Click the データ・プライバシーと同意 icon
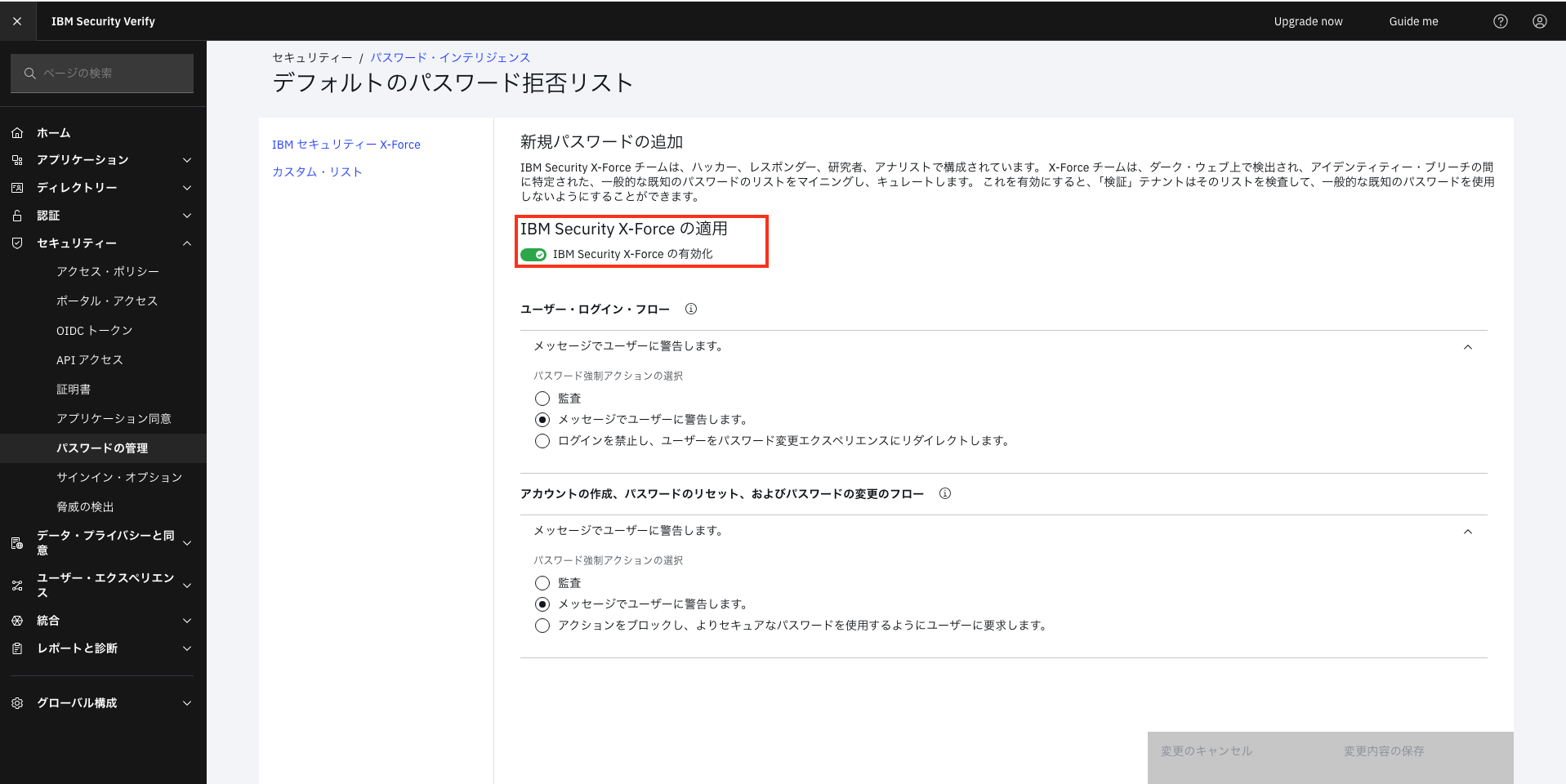Screen dimensions: 1566x784 tap(17, 543)
